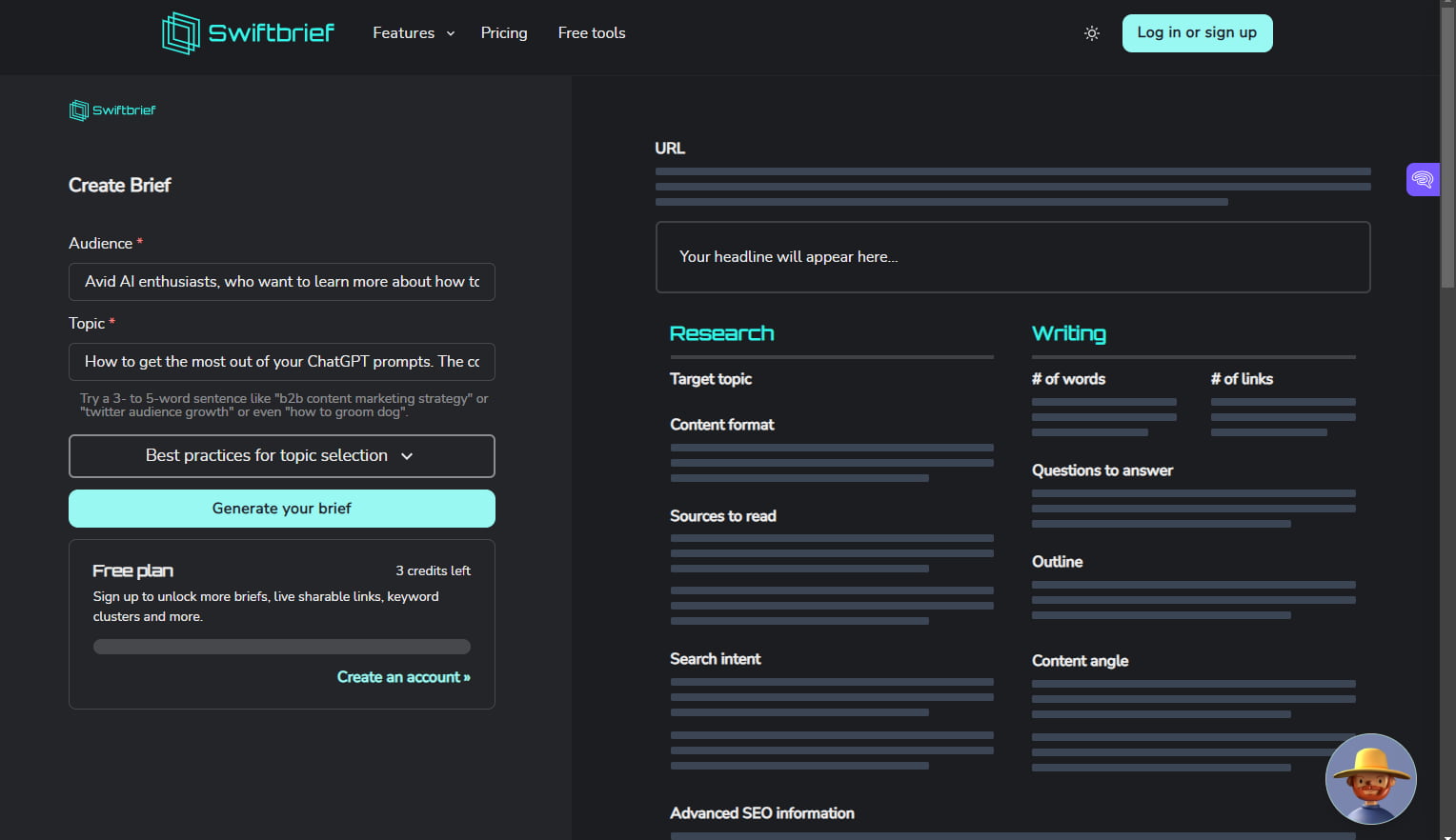Screen dimensions: 1456x840
Task: Click inside the Audience text field
Action: point(281,282)
